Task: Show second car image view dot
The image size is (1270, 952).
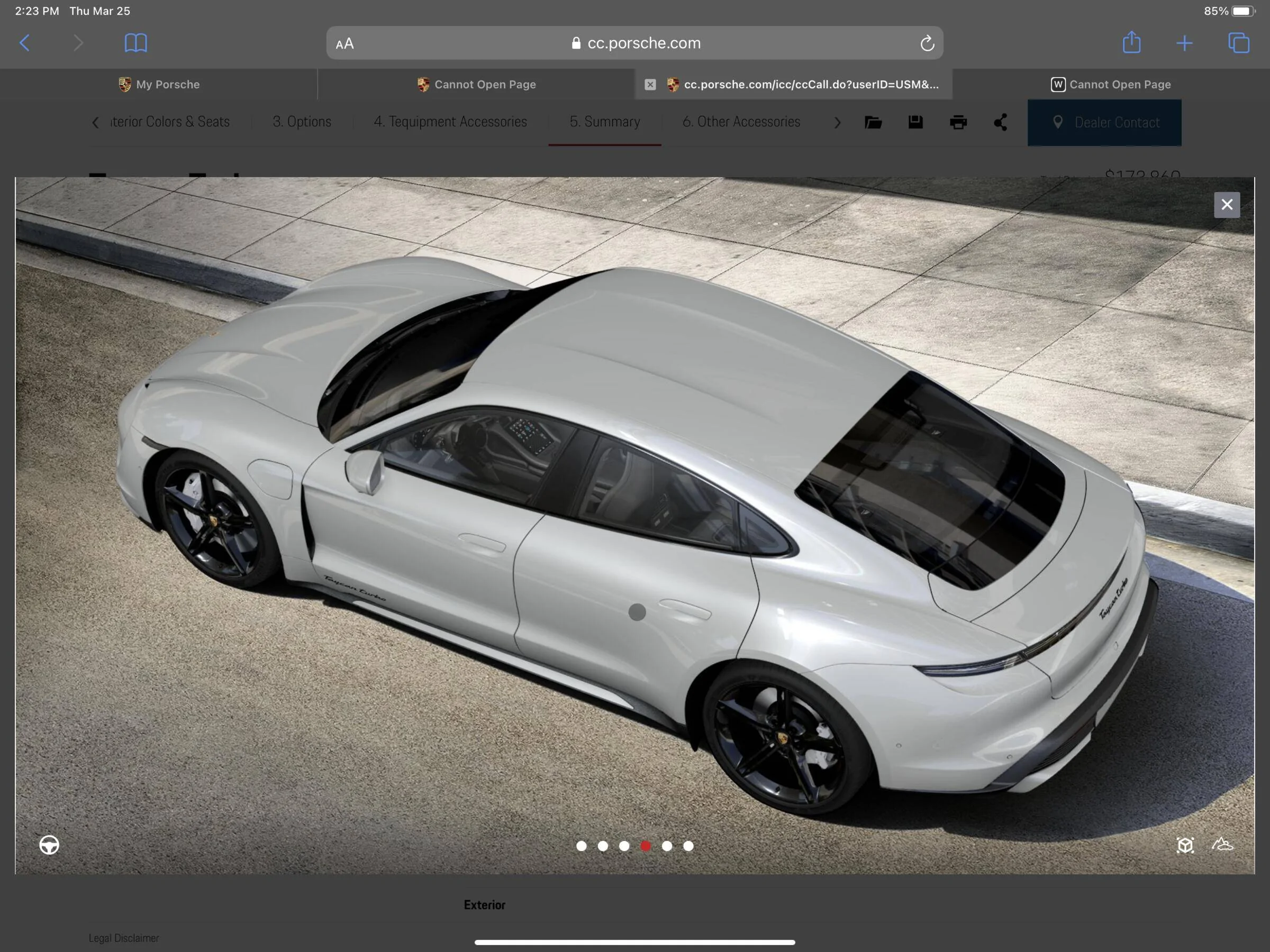Action: coord(602,846)
